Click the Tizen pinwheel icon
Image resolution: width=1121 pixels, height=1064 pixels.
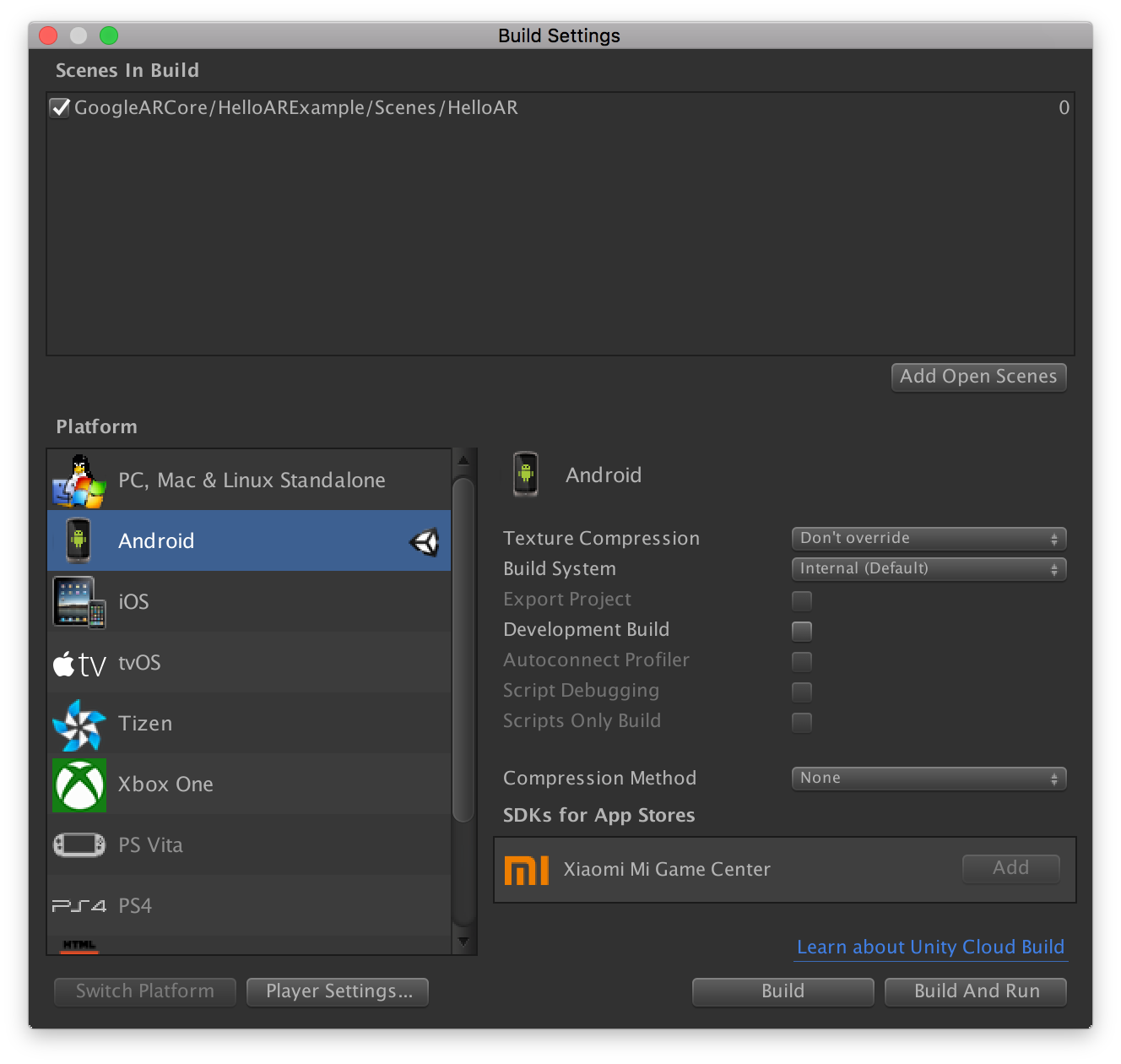click(79, 725)
